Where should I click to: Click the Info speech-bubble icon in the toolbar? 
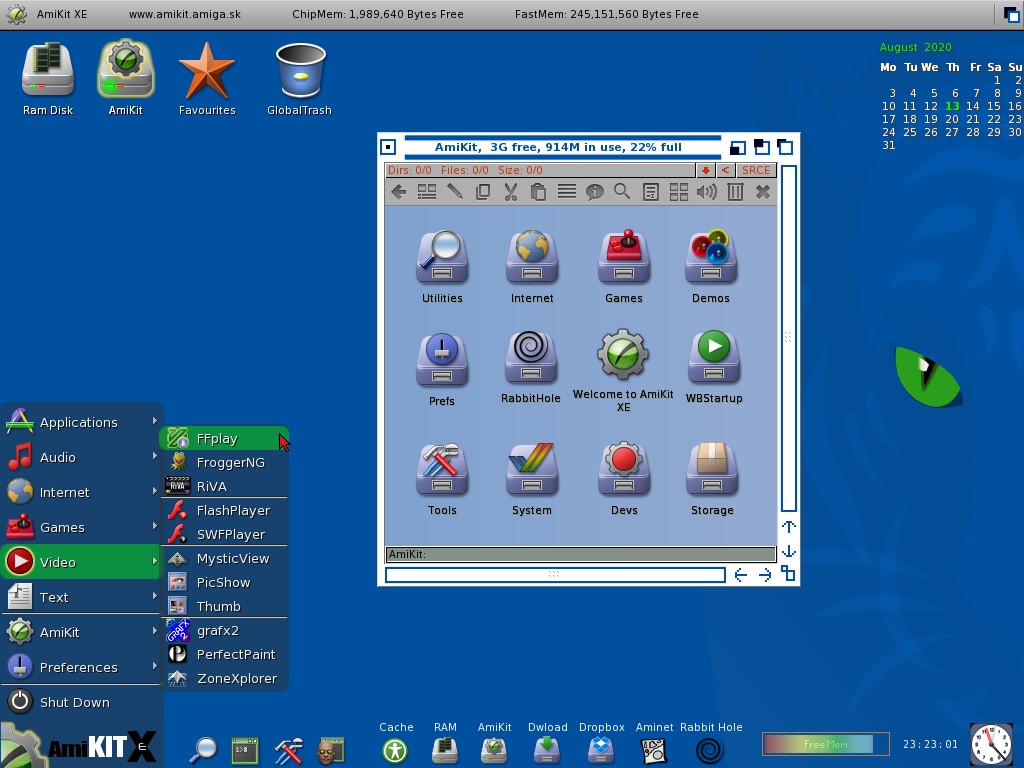594,192
